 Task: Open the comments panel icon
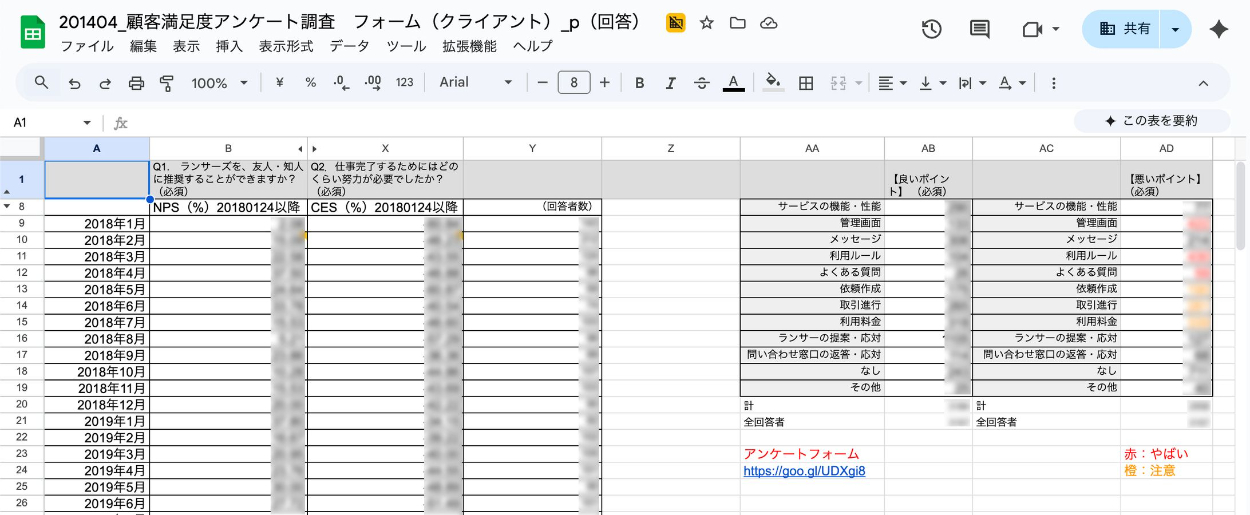coord(980,29)
